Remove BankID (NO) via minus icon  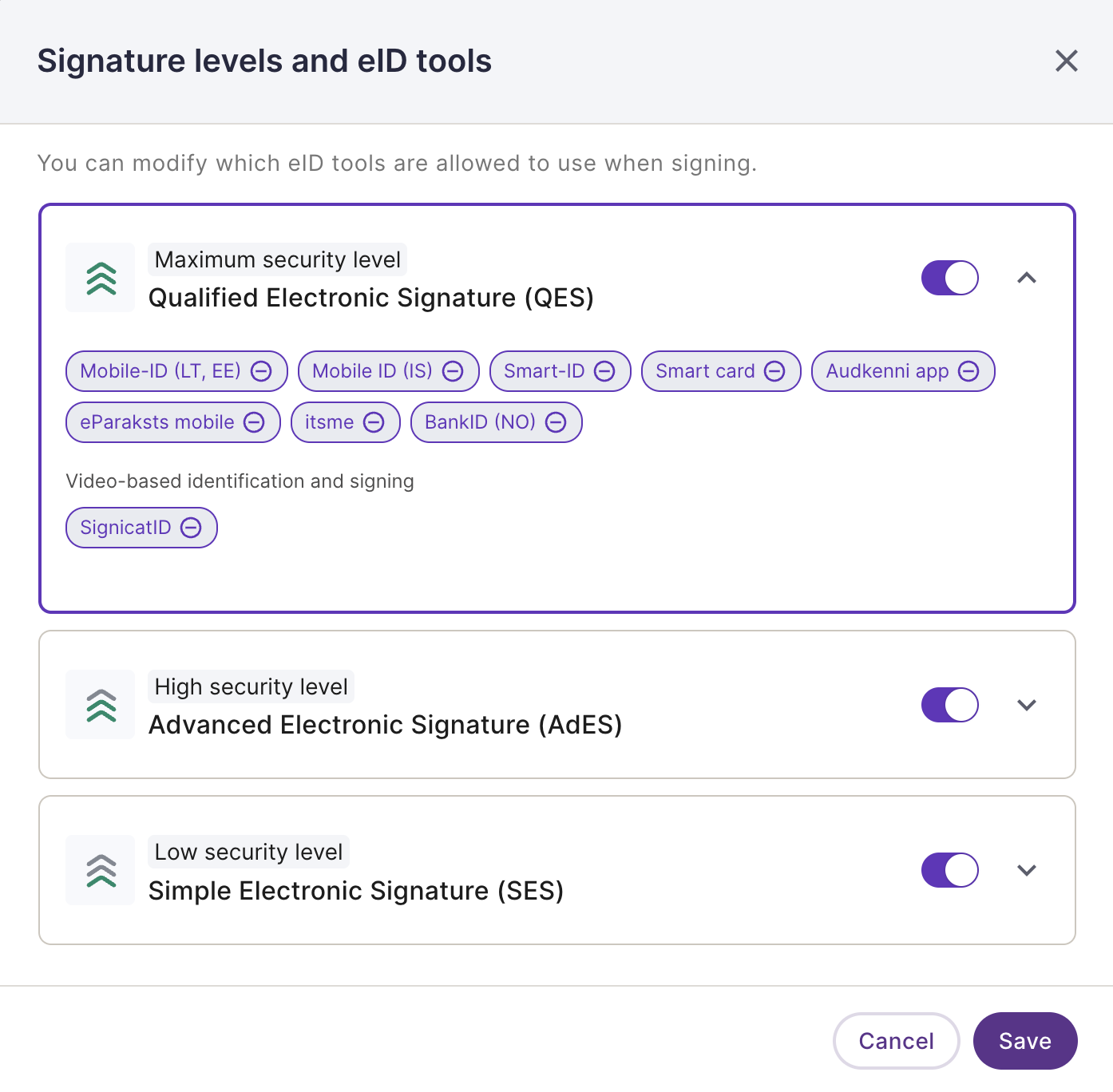coord(556,422)
